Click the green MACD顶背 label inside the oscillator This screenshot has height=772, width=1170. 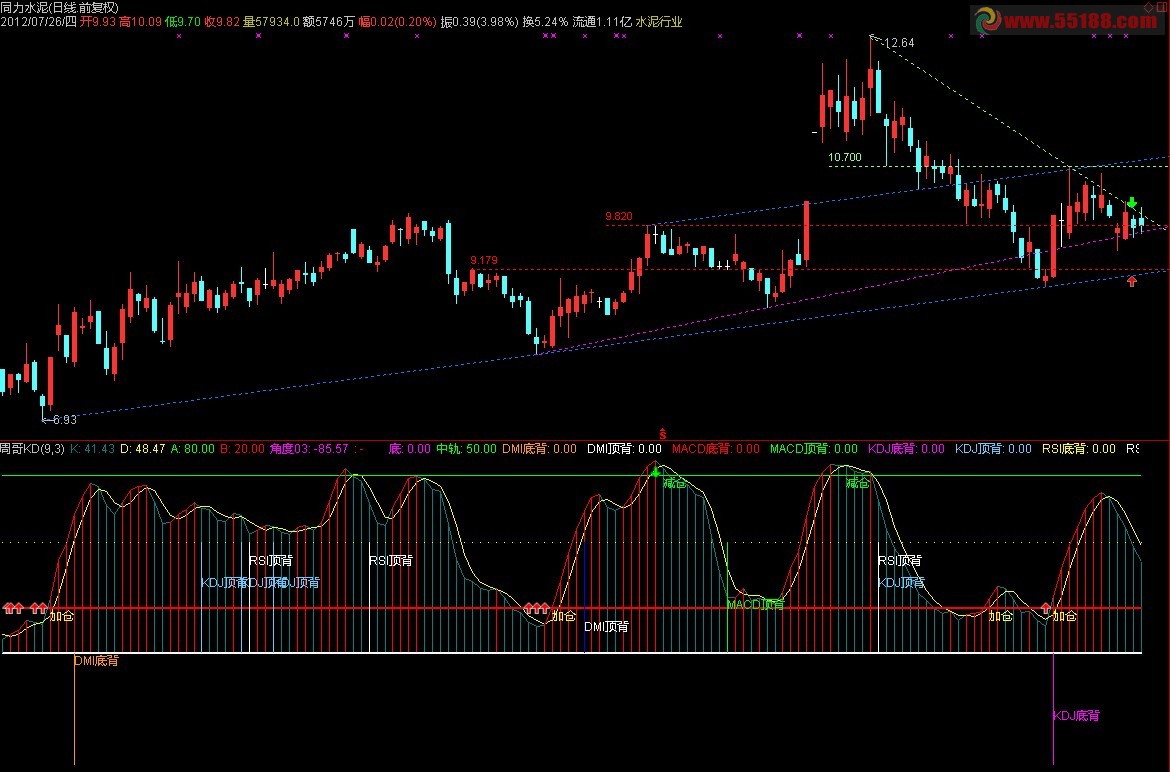click(756, 605)
